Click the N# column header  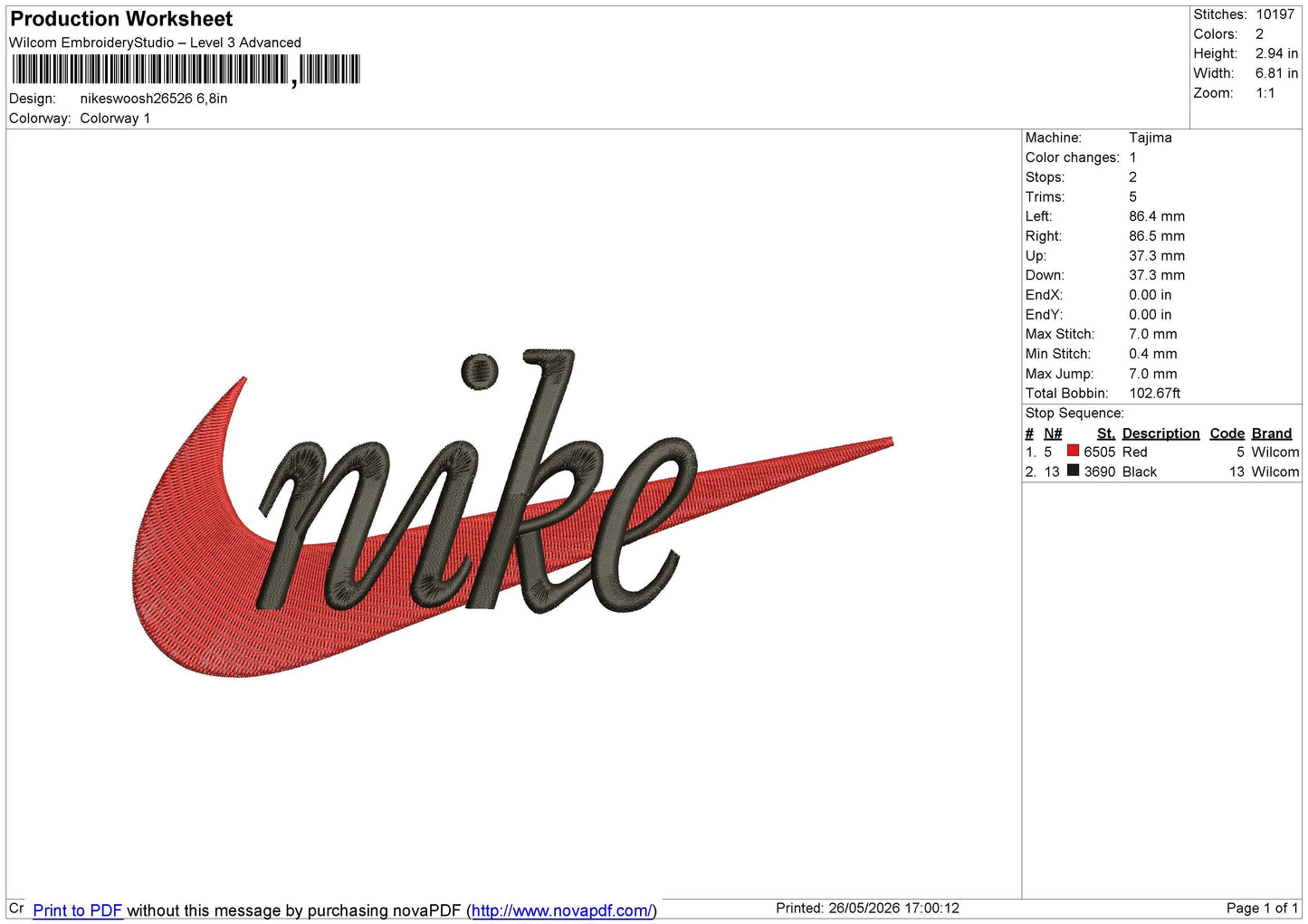(1053, 433)
